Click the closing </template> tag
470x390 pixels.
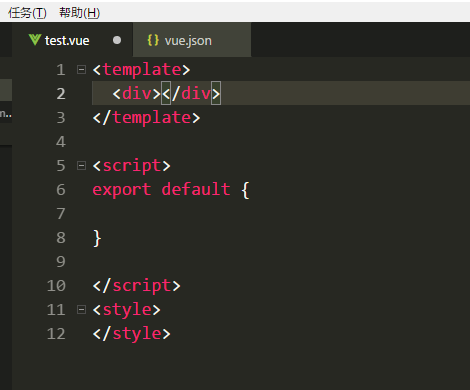pyautogui.click(x=146, y=118)
